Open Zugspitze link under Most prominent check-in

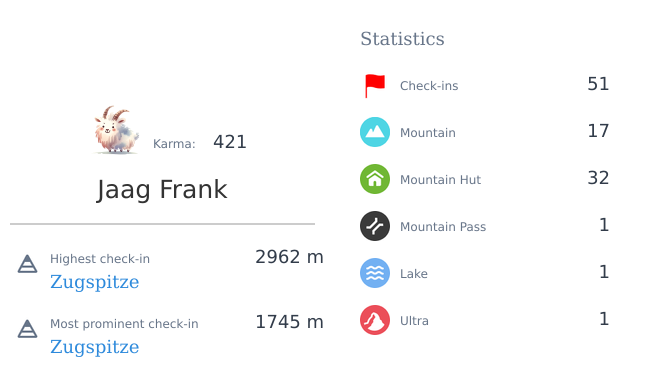pyautogui.click(x=95, y=347)
